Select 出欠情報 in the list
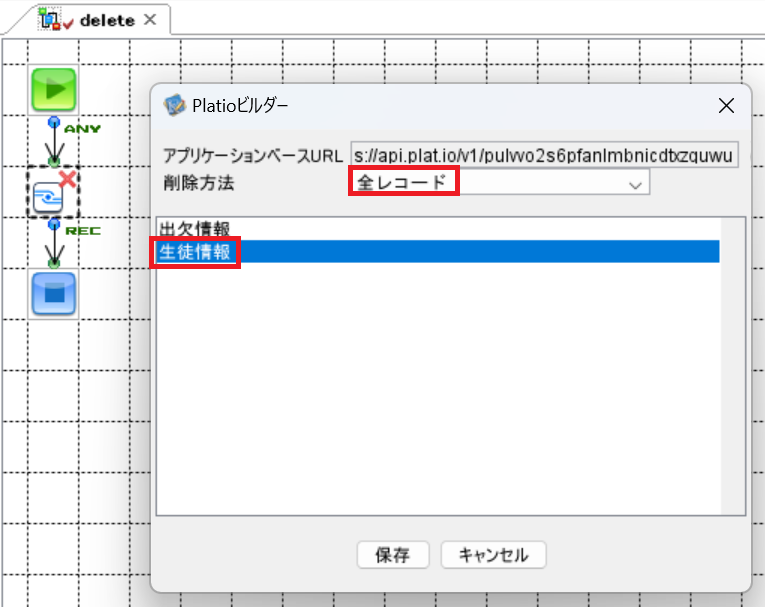 click(438, 228)
